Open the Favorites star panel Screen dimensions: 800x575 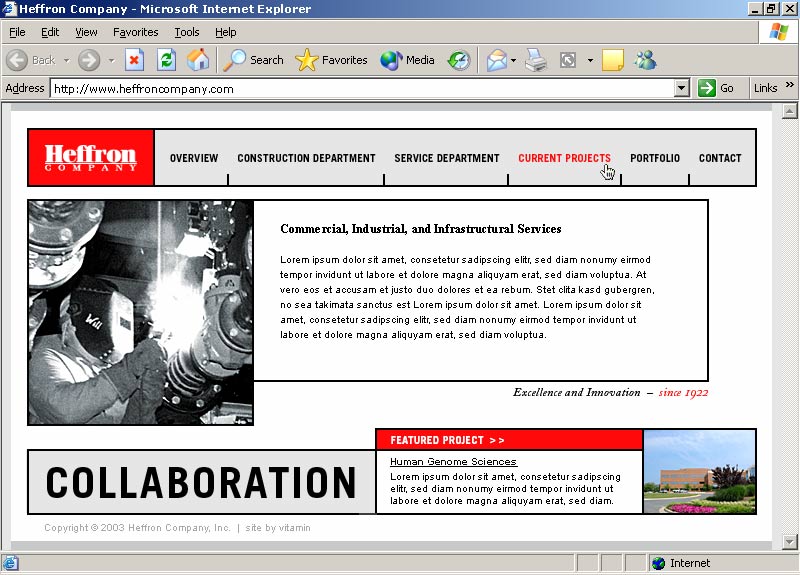(x=332, y=60)
